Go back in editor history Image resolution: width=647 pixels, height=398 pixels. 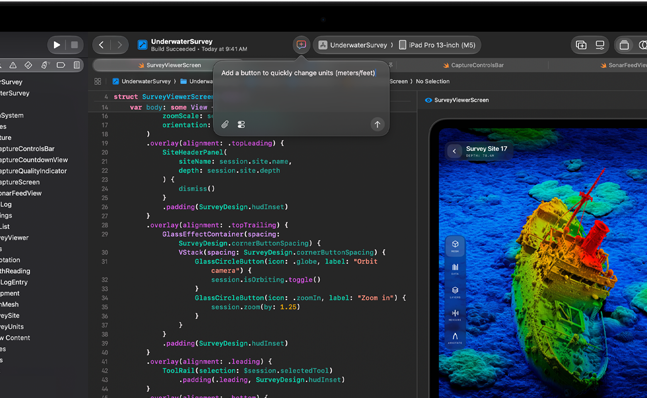[x=102, y=45]
